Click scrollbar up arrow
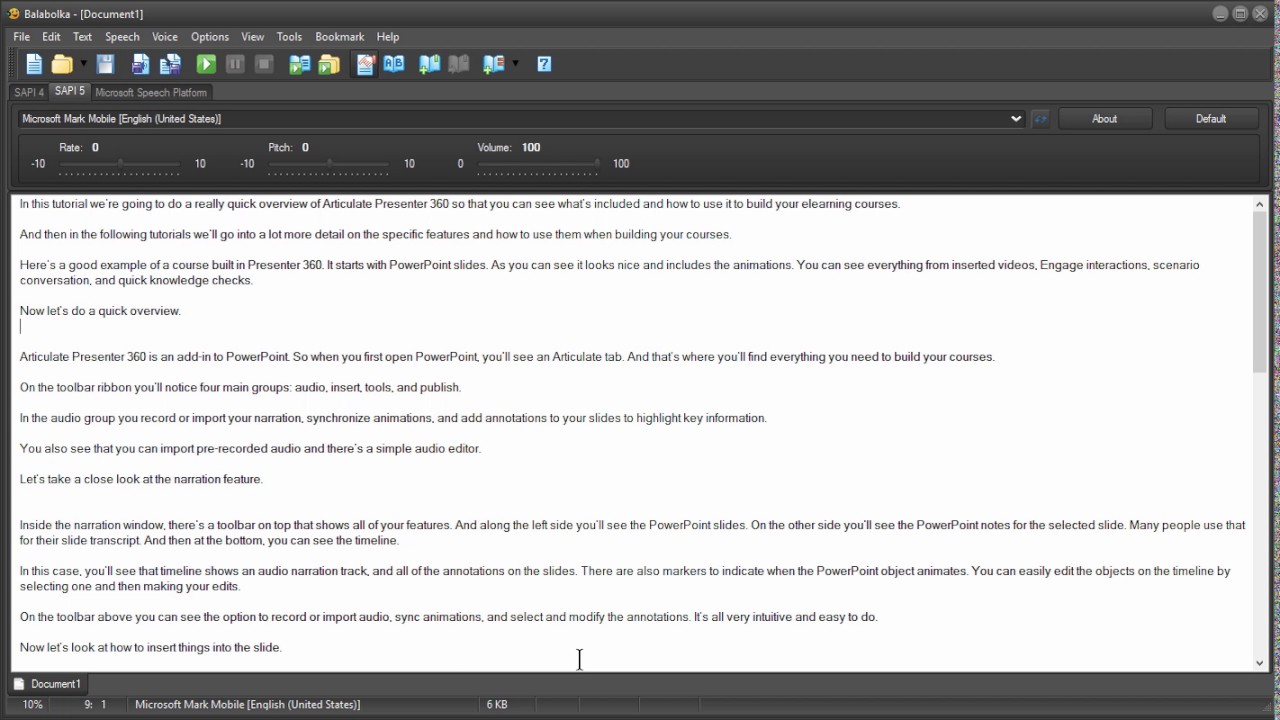 pyautogui.click(x=1259, y=204)
